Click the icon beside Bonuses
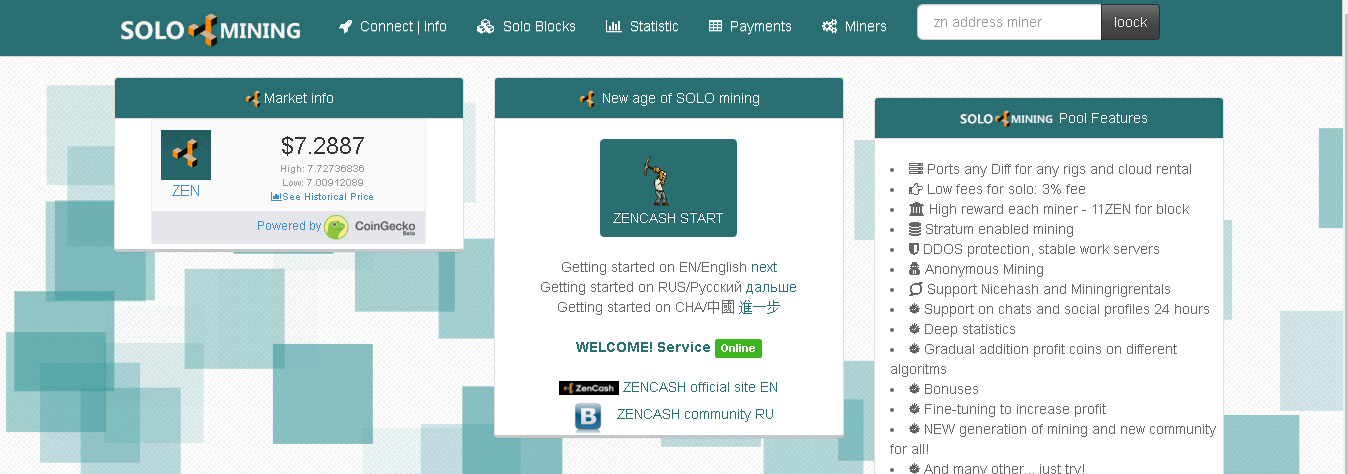The image size is (1348, 474). [914, 389]
